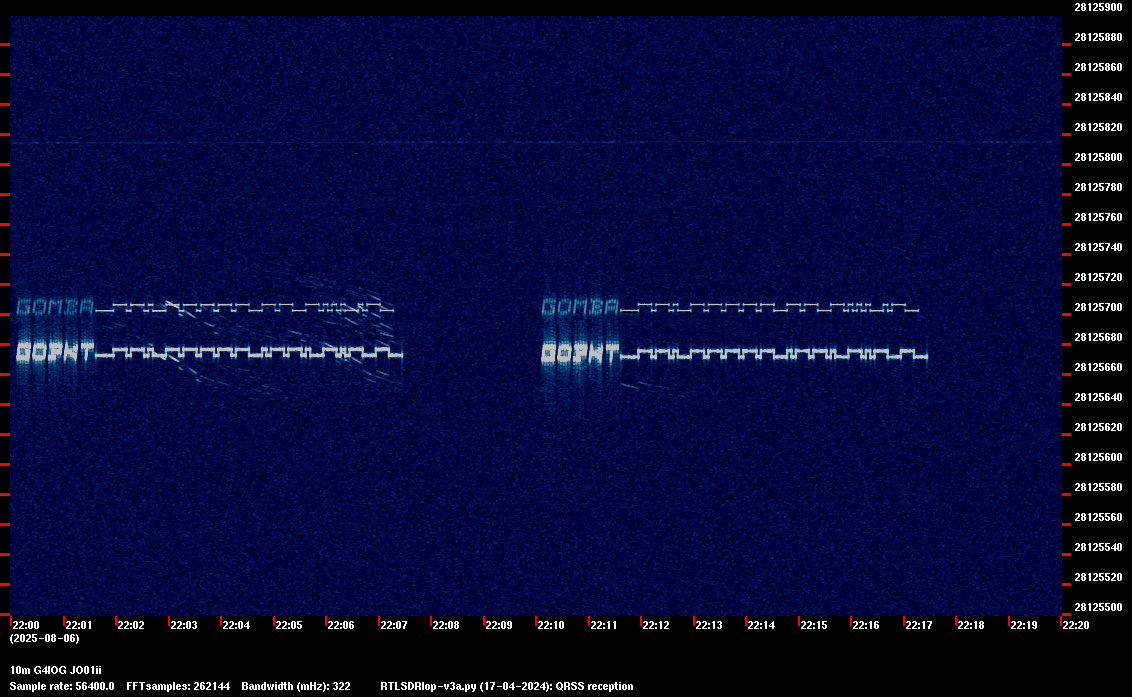Viewport: 1132px width, 697px height.
Task: Click the 22:05 time label
Action: coord(289,625)
